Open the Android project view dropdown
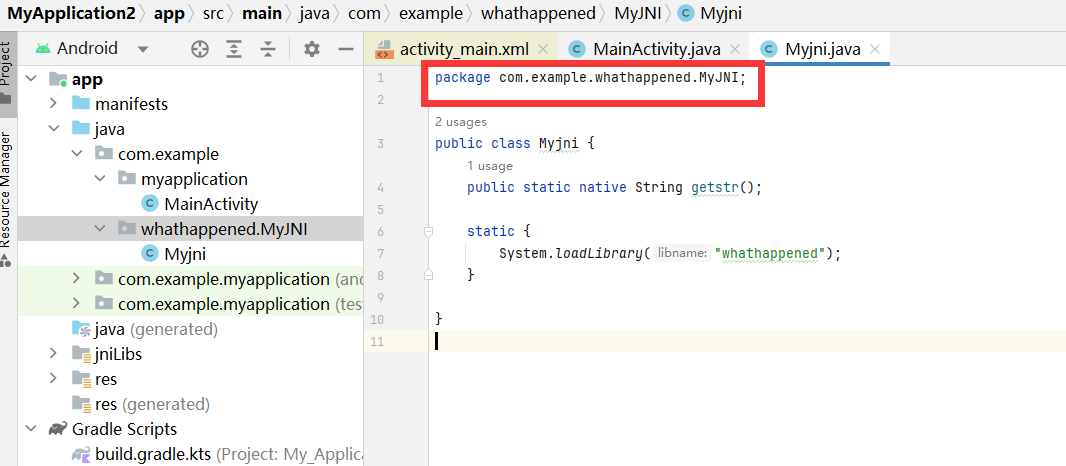Viewport: 1066px width, 466px height. coord(143,49)
